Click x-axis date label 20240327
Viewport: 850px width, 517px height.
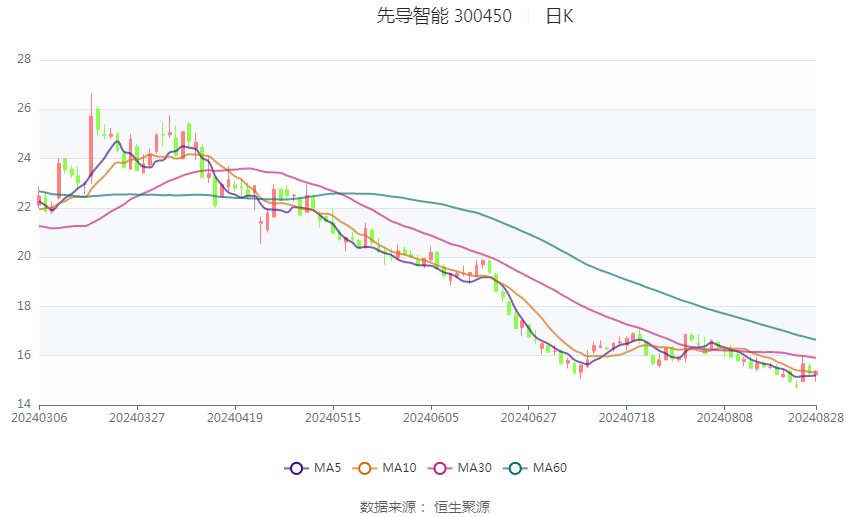137,418
